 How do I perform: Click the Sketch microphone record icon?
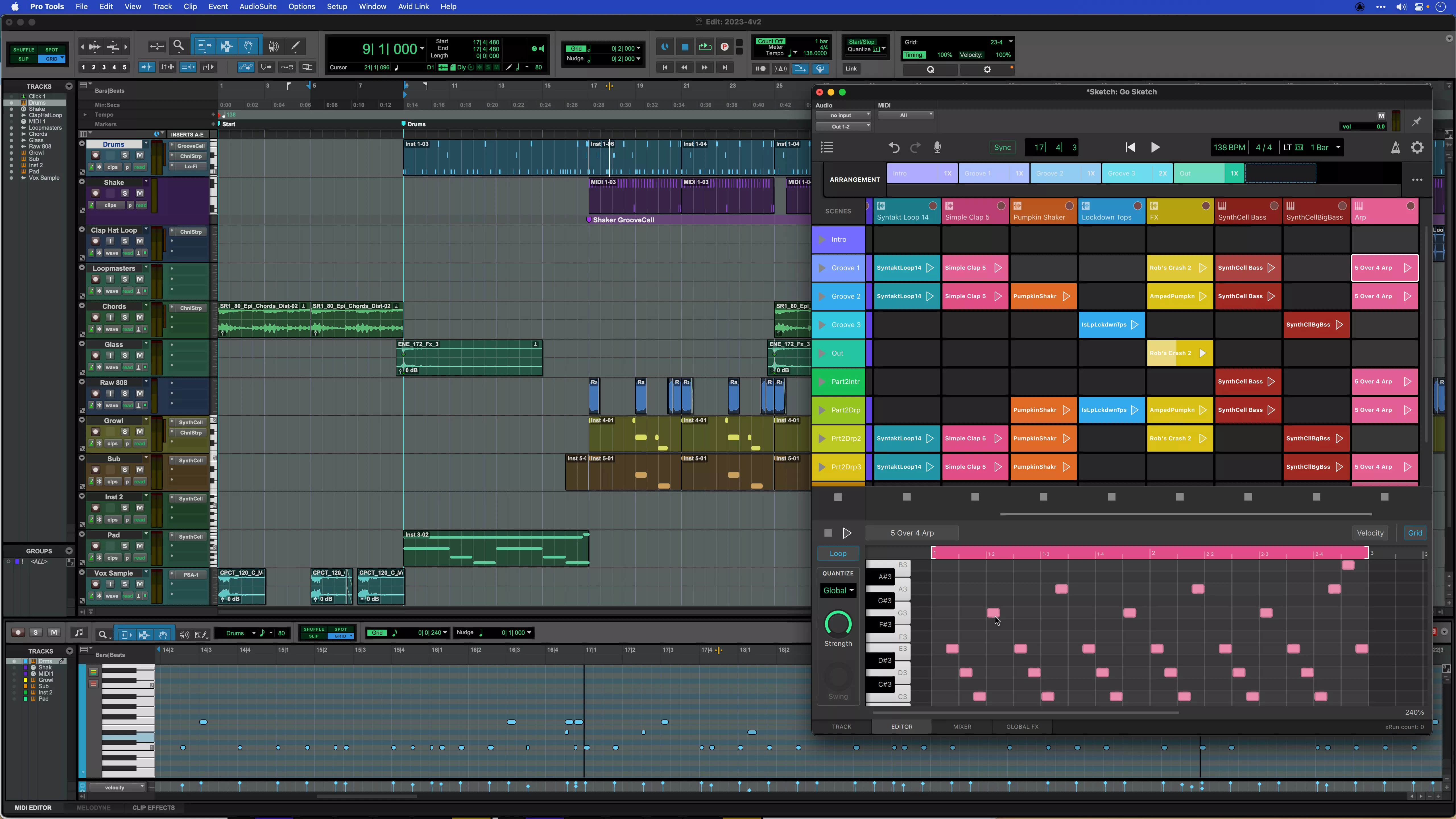[937, 148]
